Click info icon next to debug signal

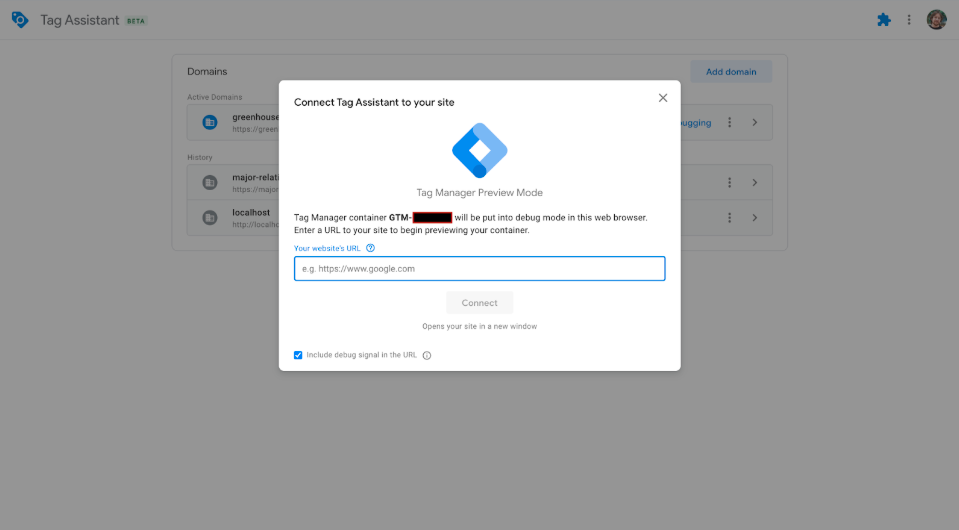pos(427,355)
